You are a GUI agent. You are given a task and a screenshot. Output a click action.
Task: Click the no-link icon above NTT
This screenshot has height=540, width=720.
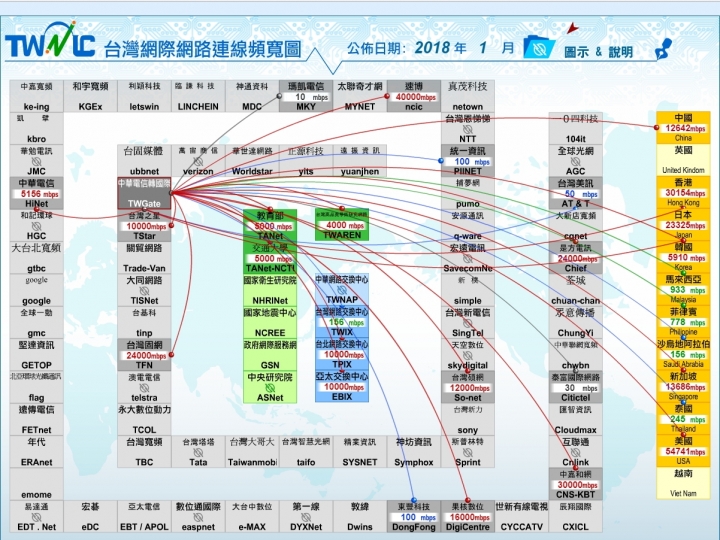point(467,129)
